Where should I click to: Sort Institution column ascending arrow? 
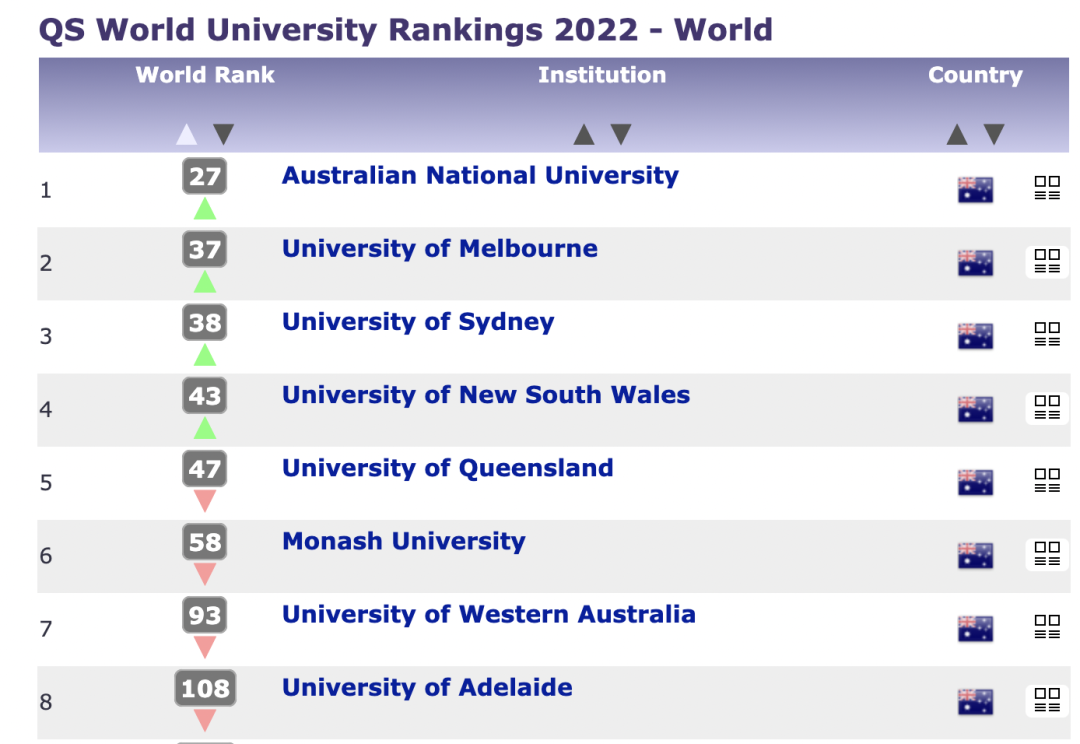(584, 134)
